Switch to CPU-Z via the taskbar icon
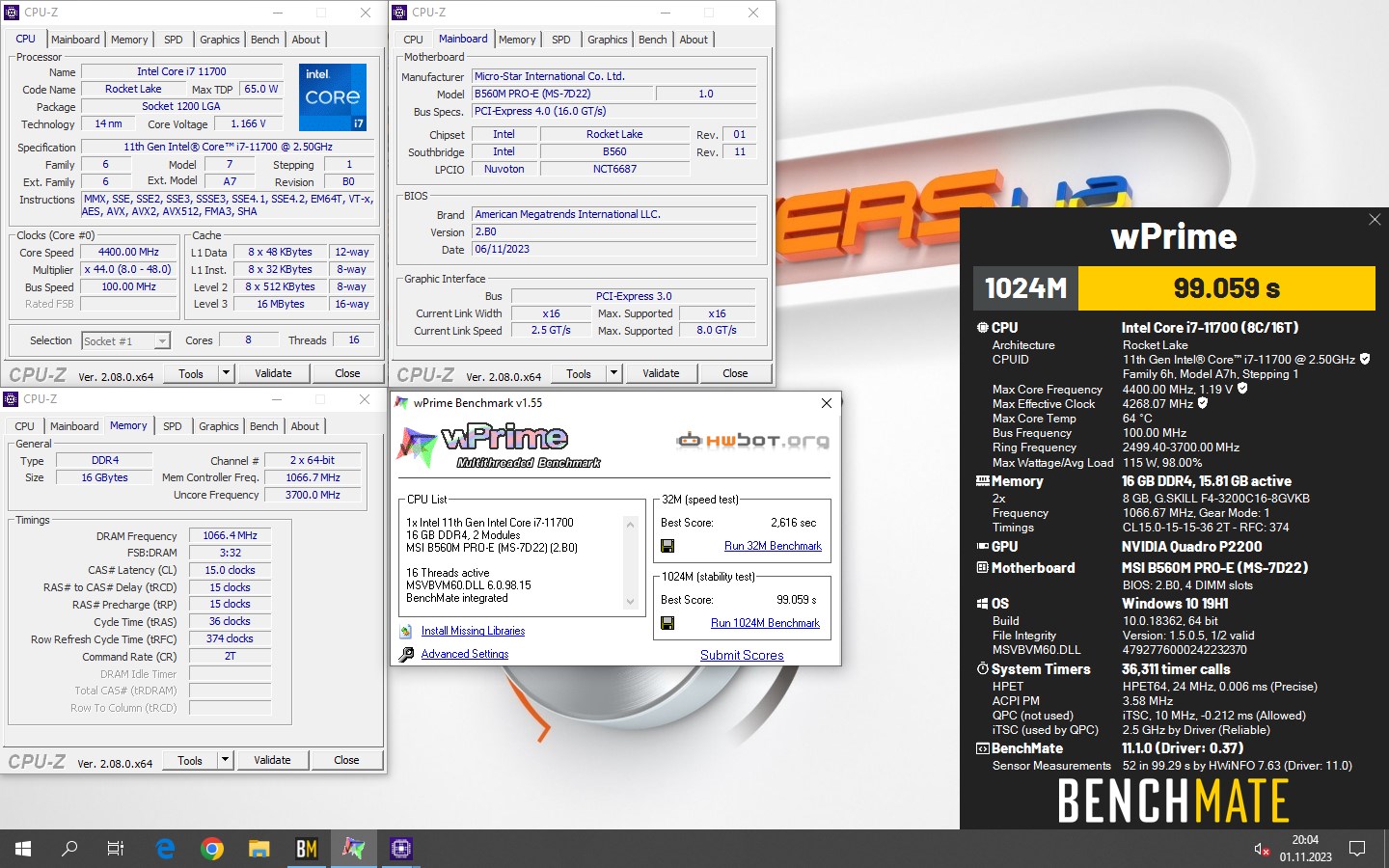The image size is (1389, 868). click(x=400, y=849)
